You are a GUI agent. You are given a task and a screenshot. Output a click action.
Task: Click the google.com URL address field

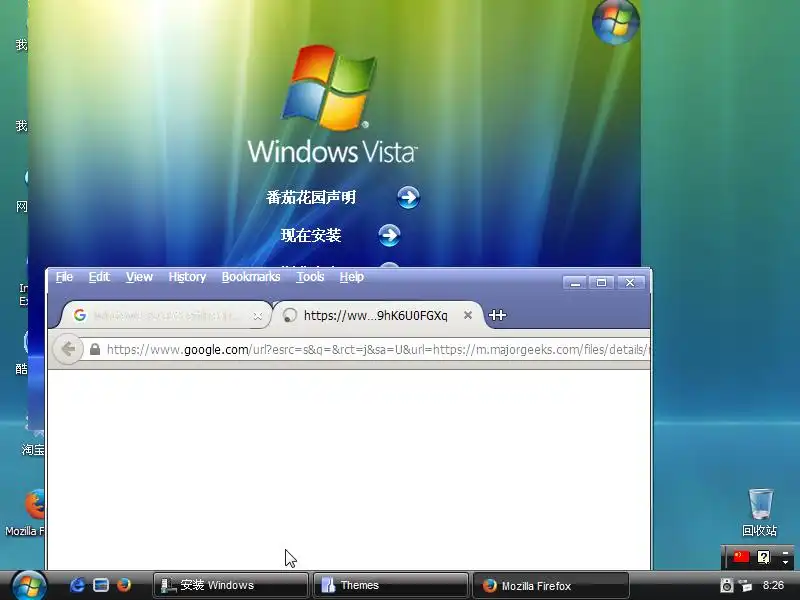[378, 349]
